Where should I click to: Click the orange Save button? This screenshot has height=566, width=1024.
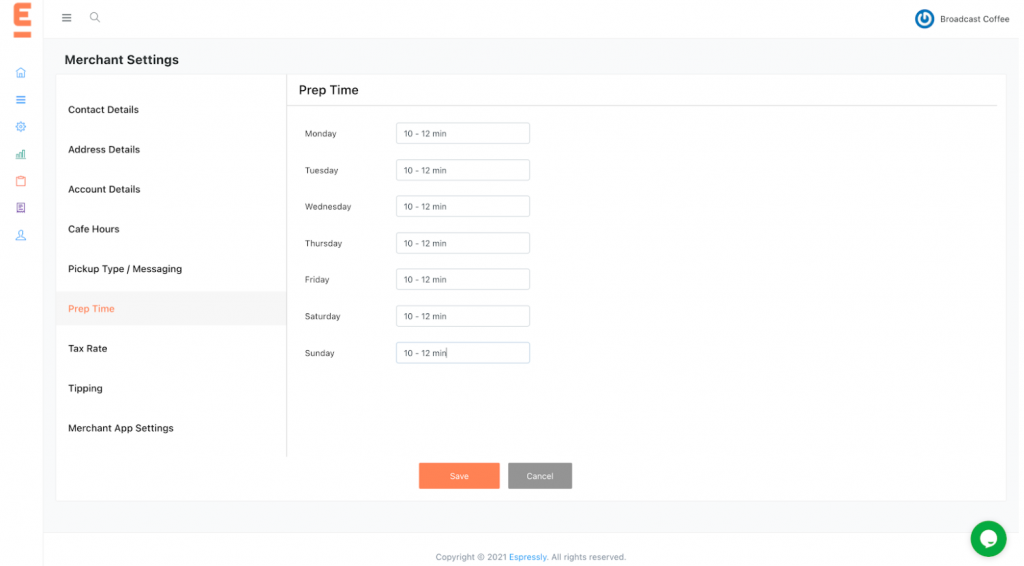[459, 476]
